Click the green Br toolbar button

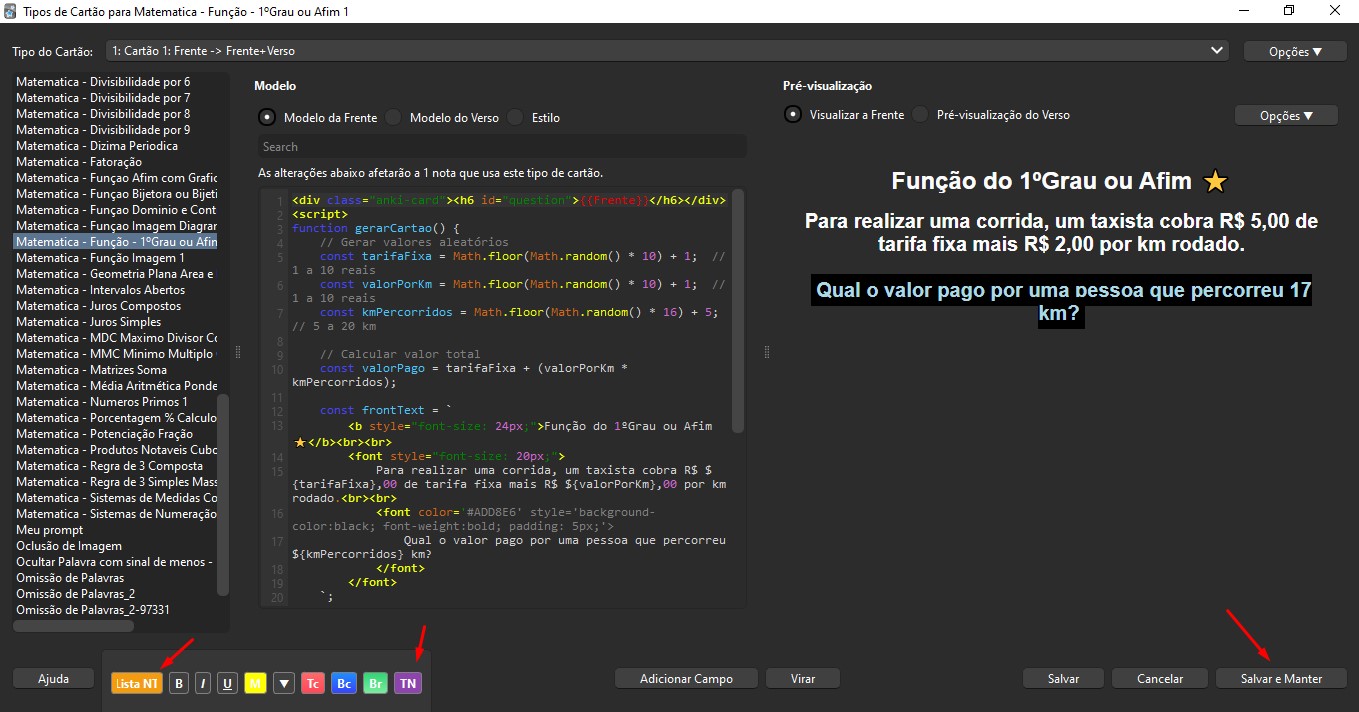[x=375, y=683]
